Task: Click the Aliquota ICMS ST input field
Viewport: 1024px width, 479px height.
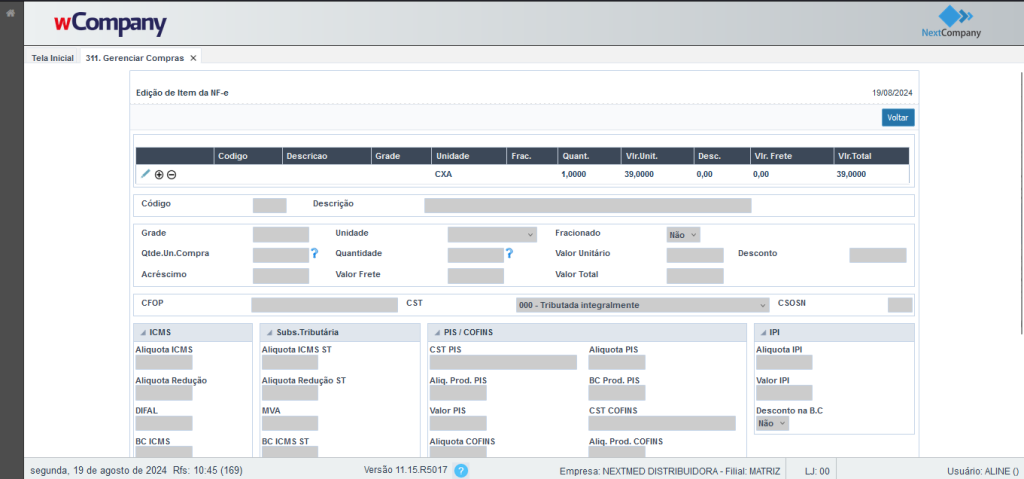Action: coord(290,363)
